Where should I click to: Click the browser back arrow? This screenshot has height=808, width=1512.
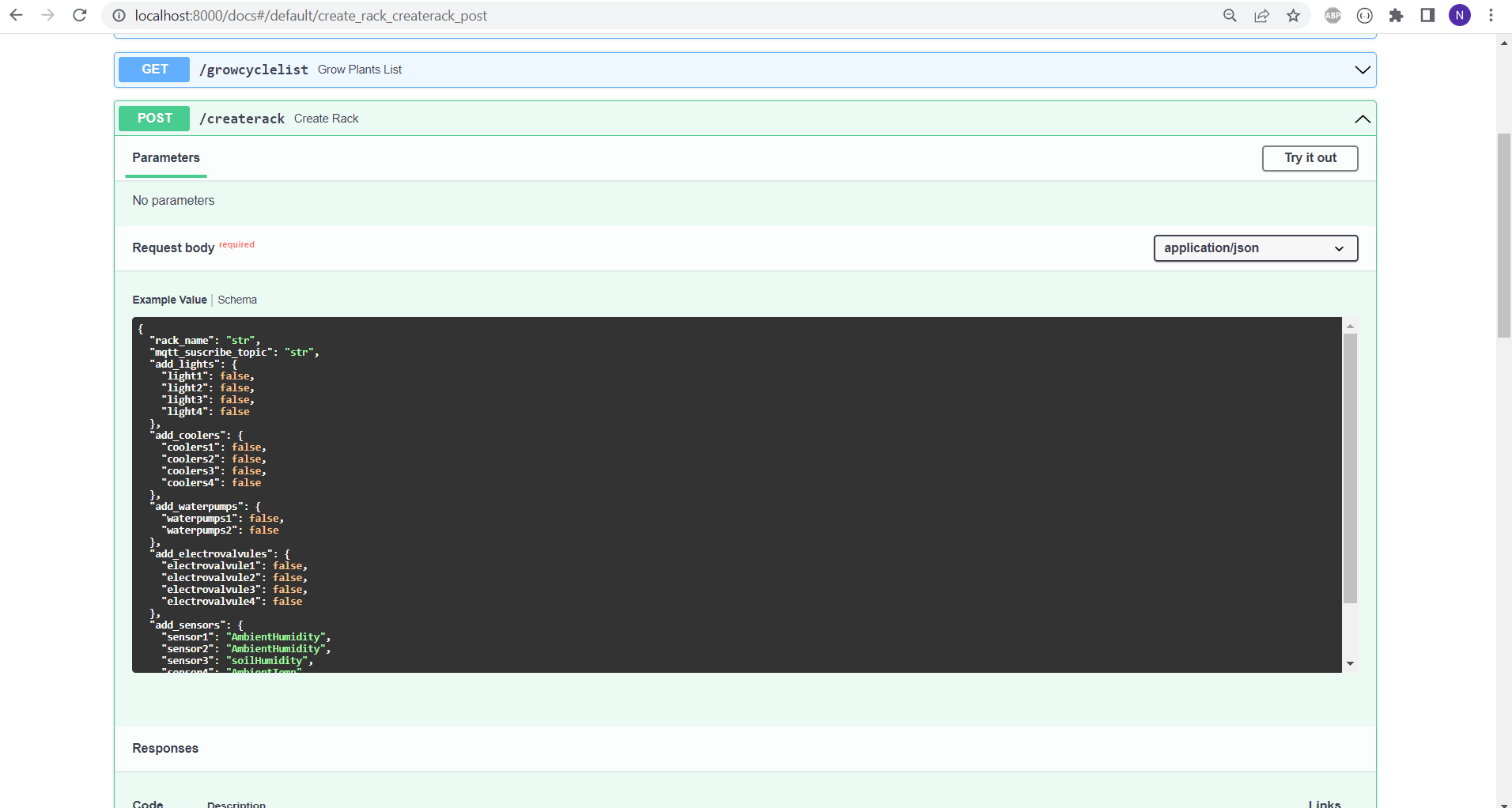16,15
